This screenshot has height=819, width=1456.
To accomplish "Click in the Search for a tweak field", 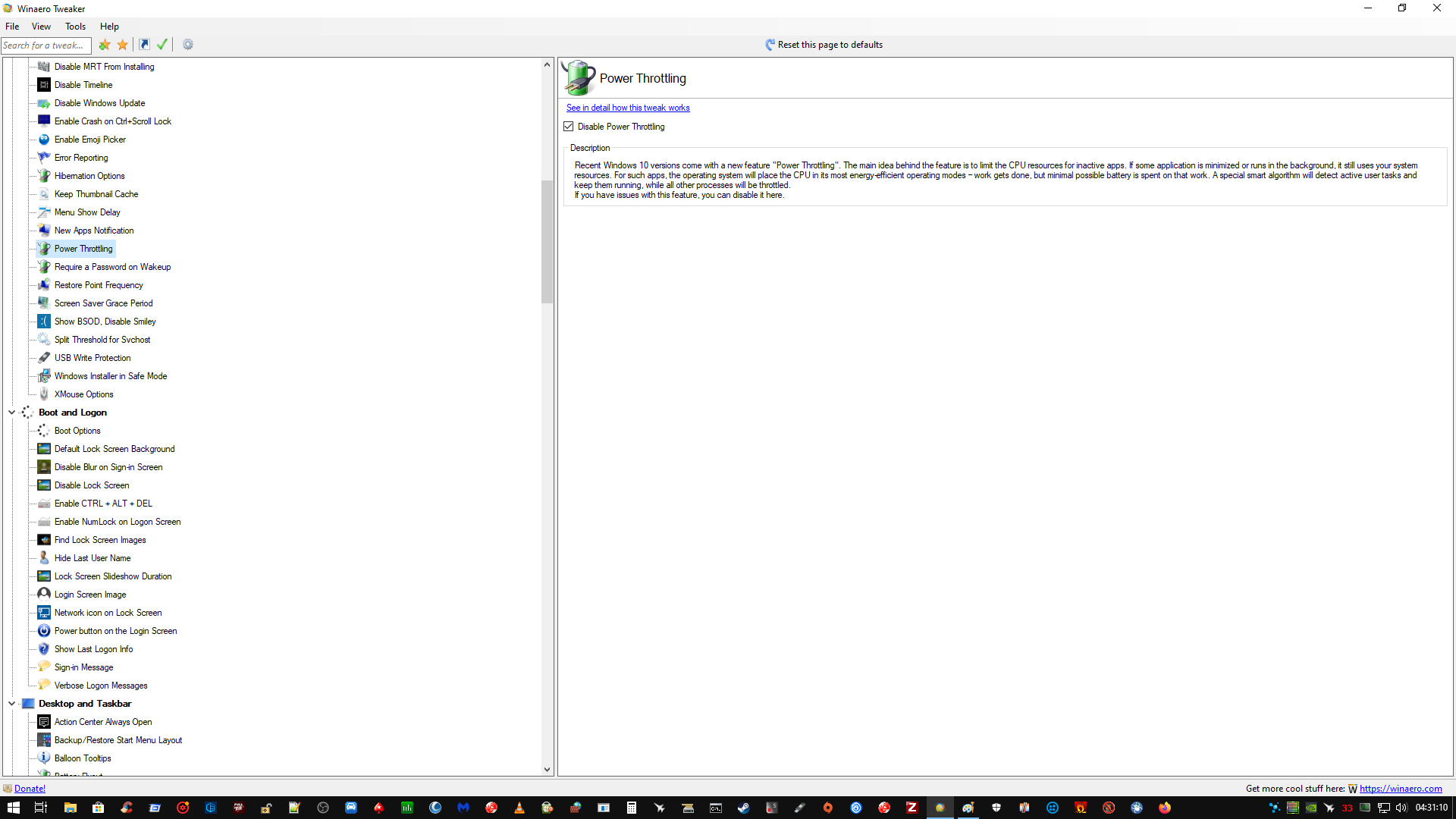I will coord(45,45).
